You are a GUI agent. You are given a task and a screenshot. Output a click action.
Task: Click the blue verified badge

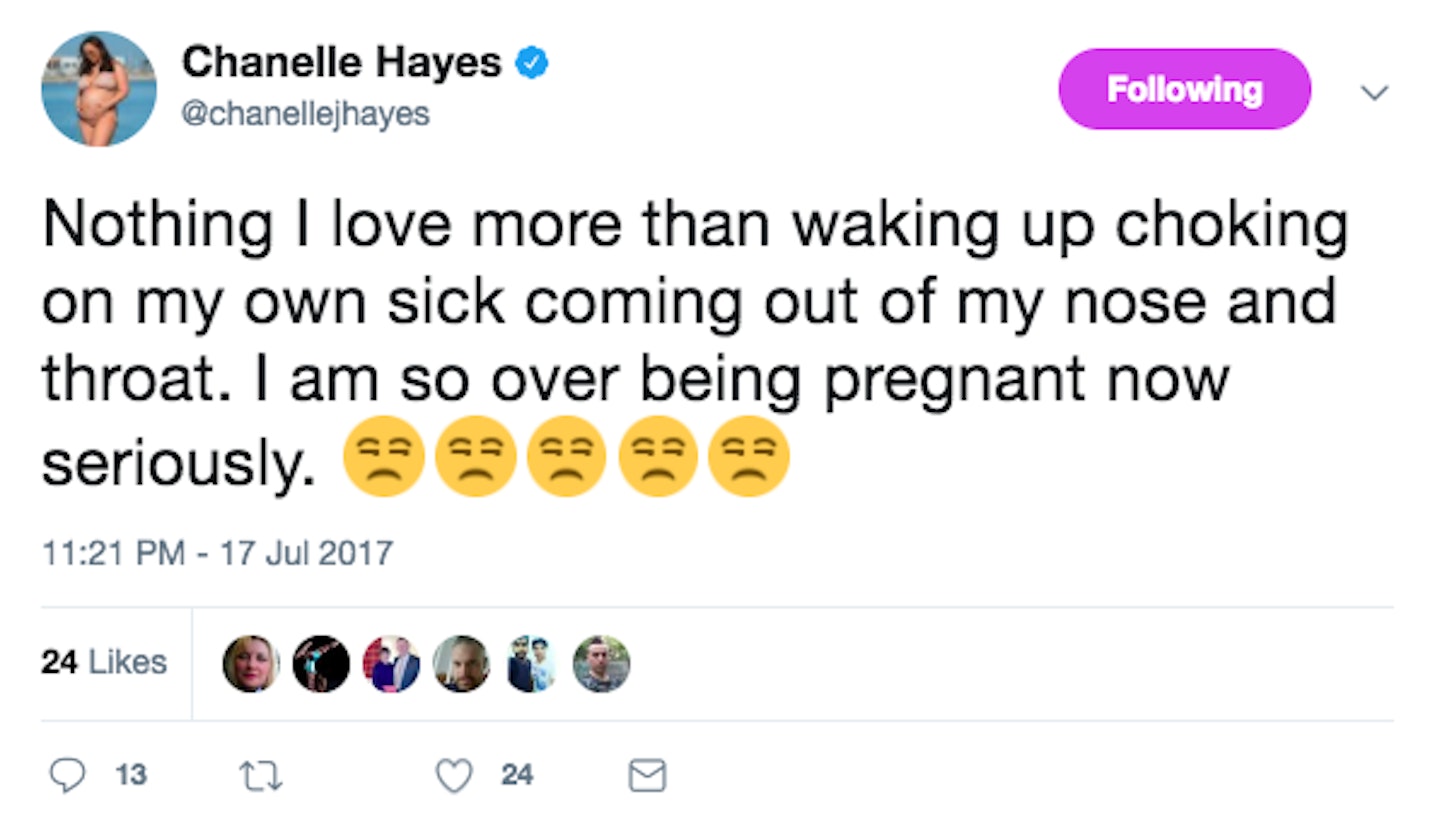click(x=530, y=64)
